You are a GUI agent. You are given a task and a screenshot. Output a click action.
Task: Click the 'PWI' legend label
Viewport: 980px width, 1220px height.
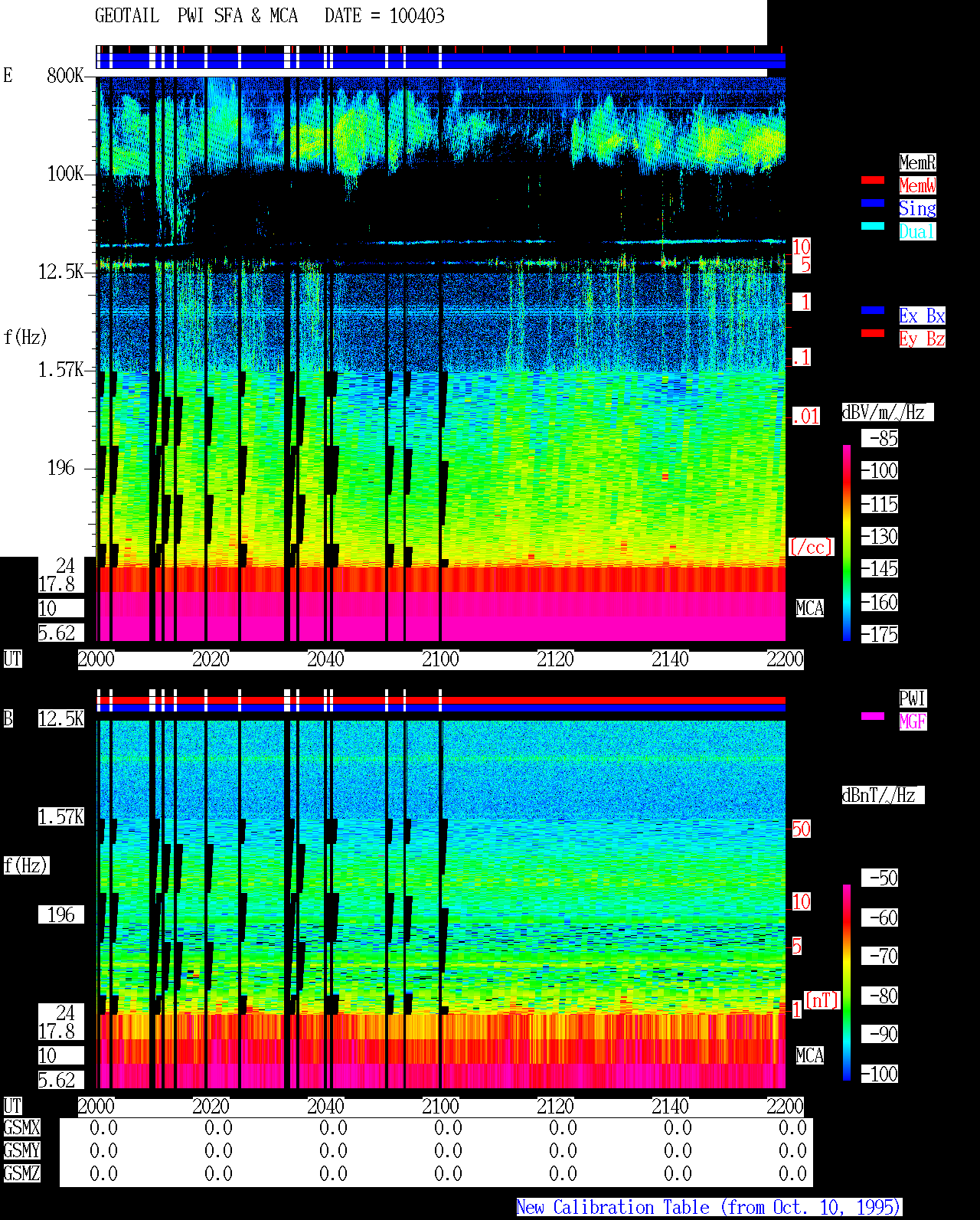[x=913, y=698]
